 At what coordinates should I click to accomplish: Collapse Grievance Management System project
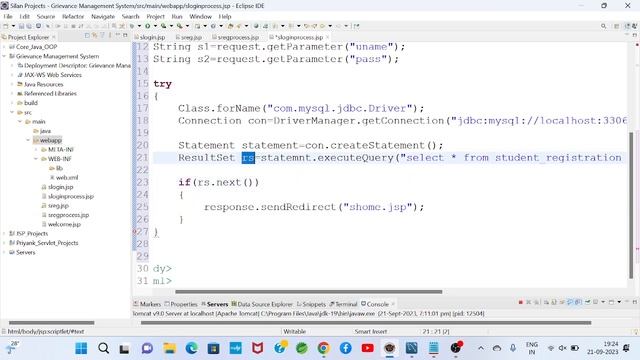point(4,56)
